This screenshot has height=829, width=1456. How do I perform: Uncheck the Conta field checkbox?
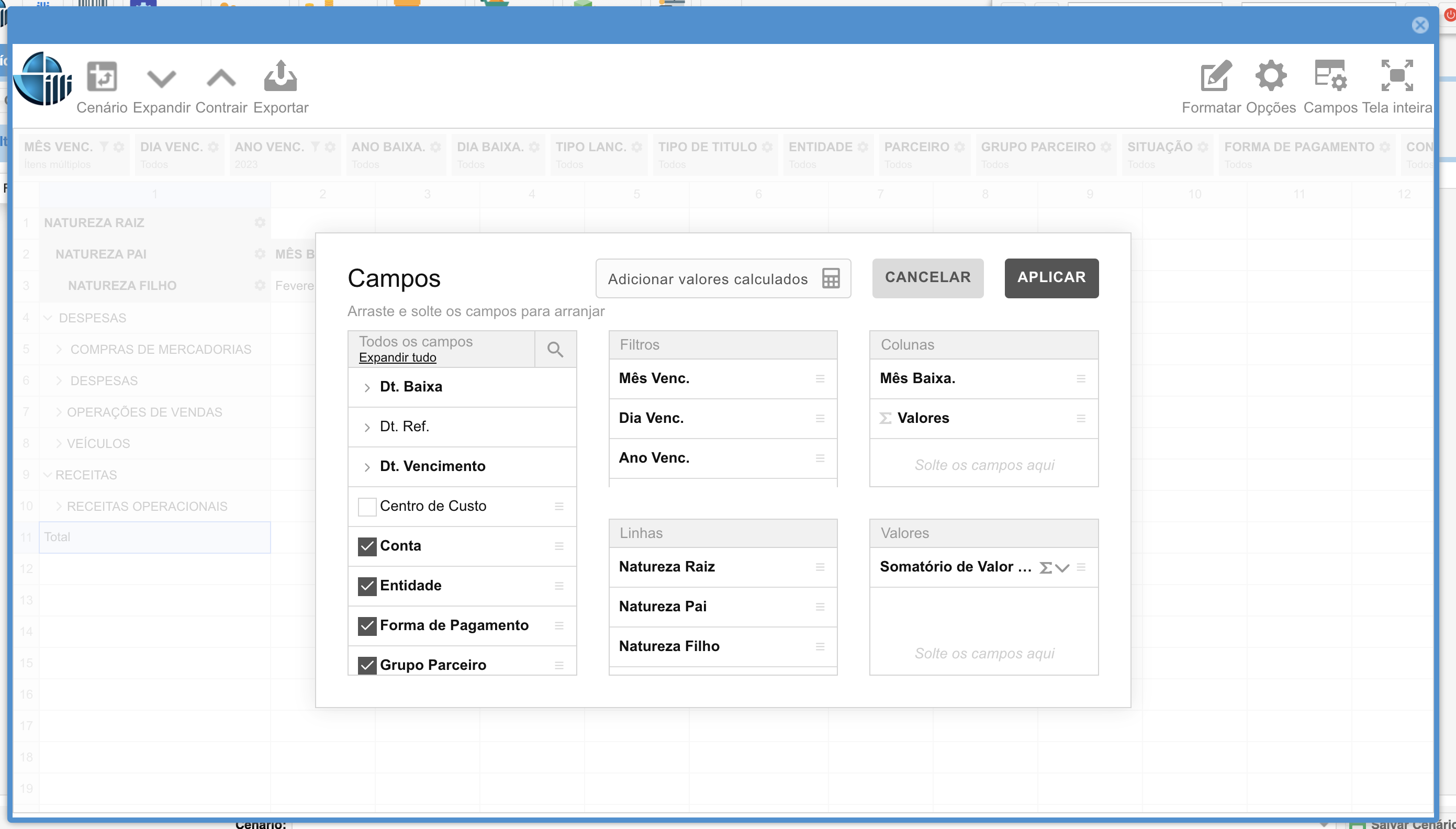point(367,546)
